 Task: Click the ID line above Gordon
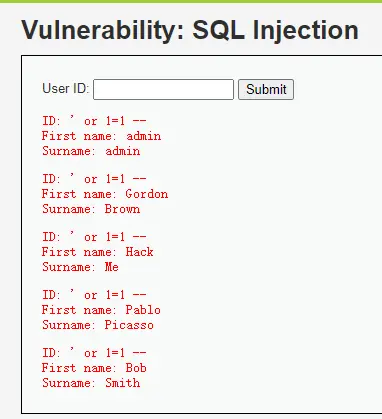[x=94, y=179]
